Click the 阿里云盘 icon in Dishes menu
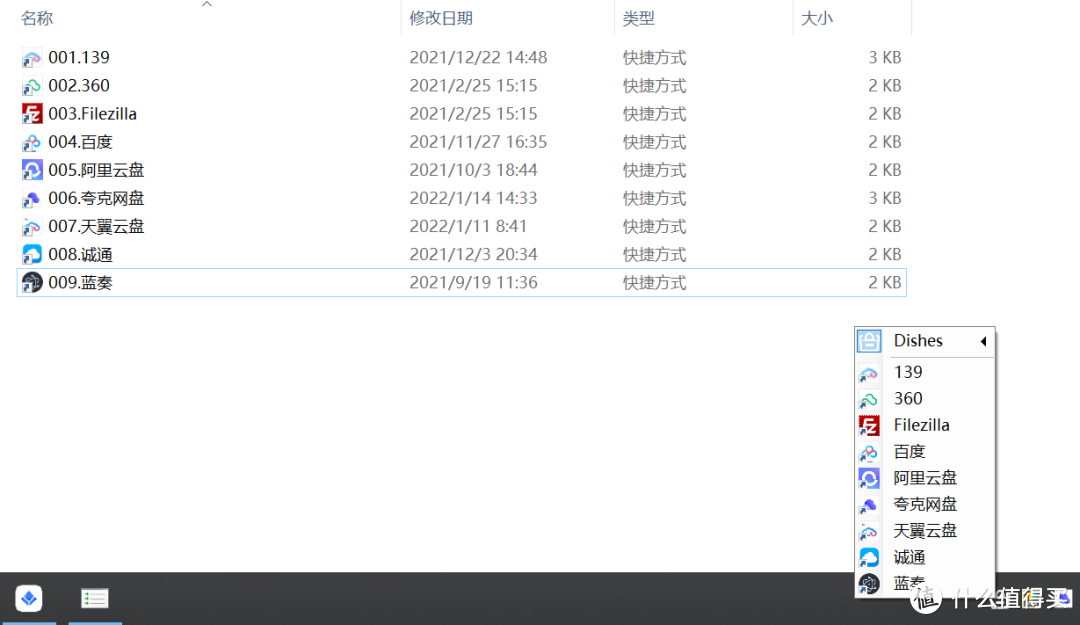 869,478
